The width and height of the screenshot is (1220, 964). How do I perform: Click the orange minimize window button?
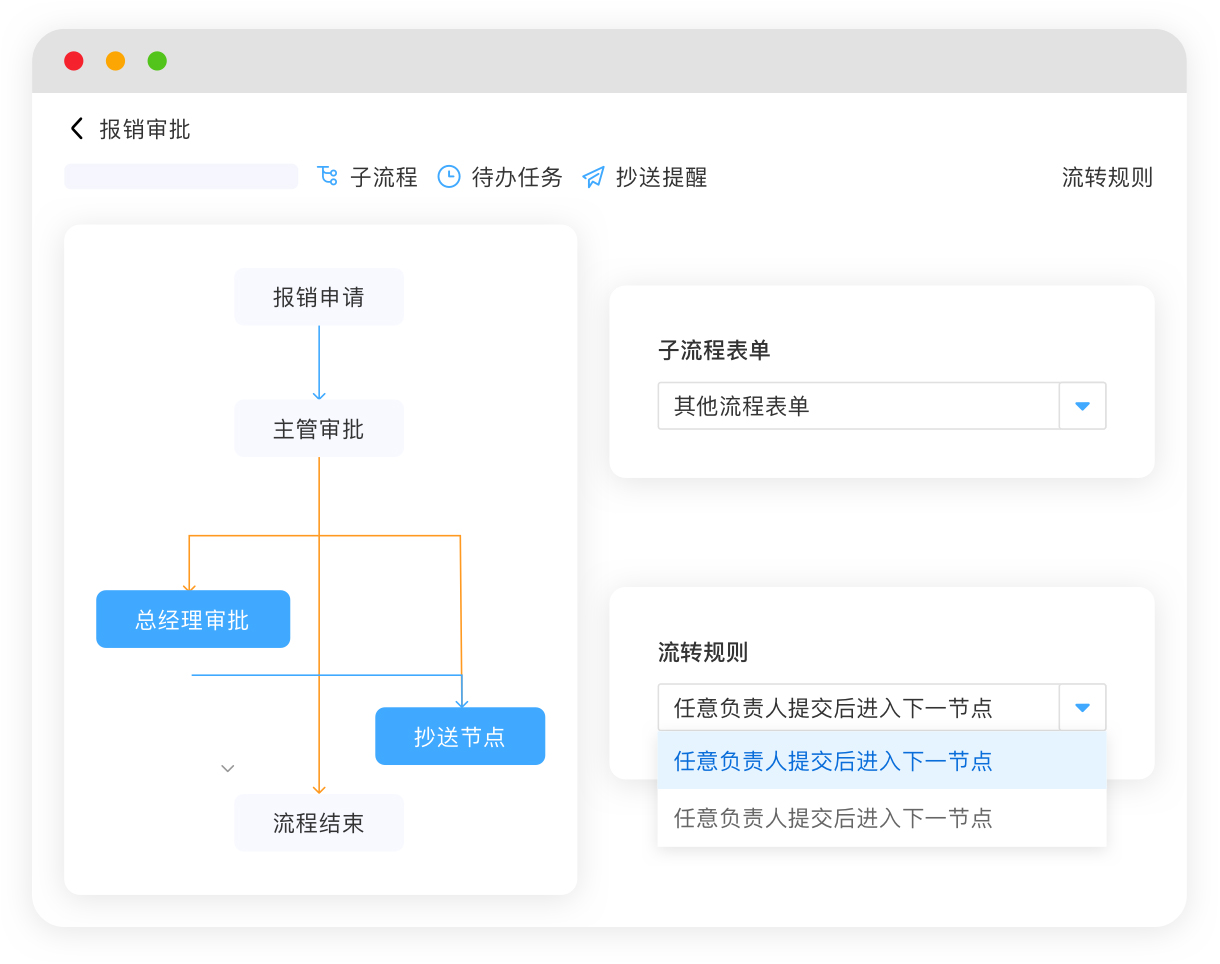pos(116,61)
